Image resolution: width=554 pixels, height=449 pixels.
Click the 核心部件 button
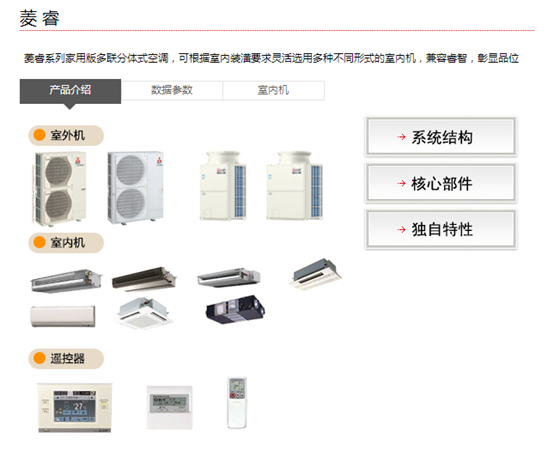(x=441, y=183)
